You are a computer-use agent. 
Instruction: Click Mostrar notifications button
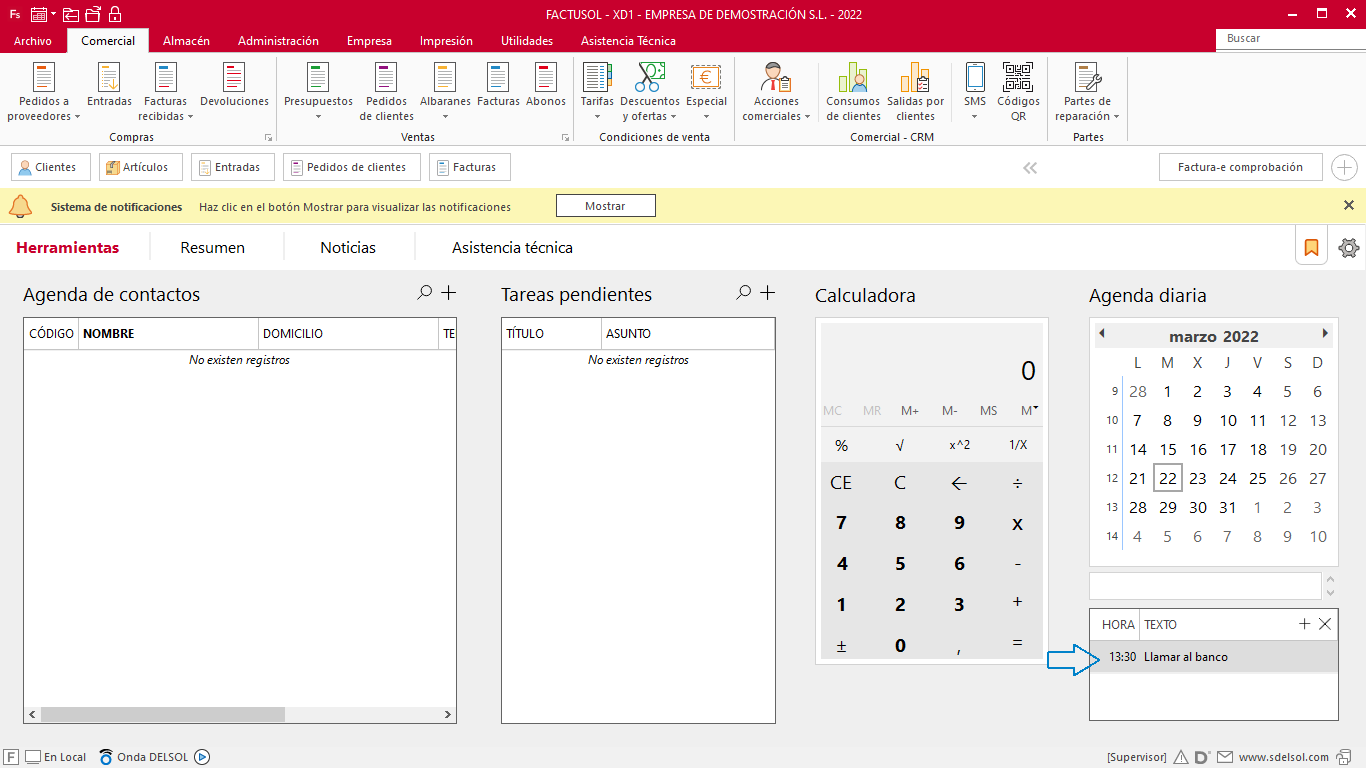click(605, 206)
